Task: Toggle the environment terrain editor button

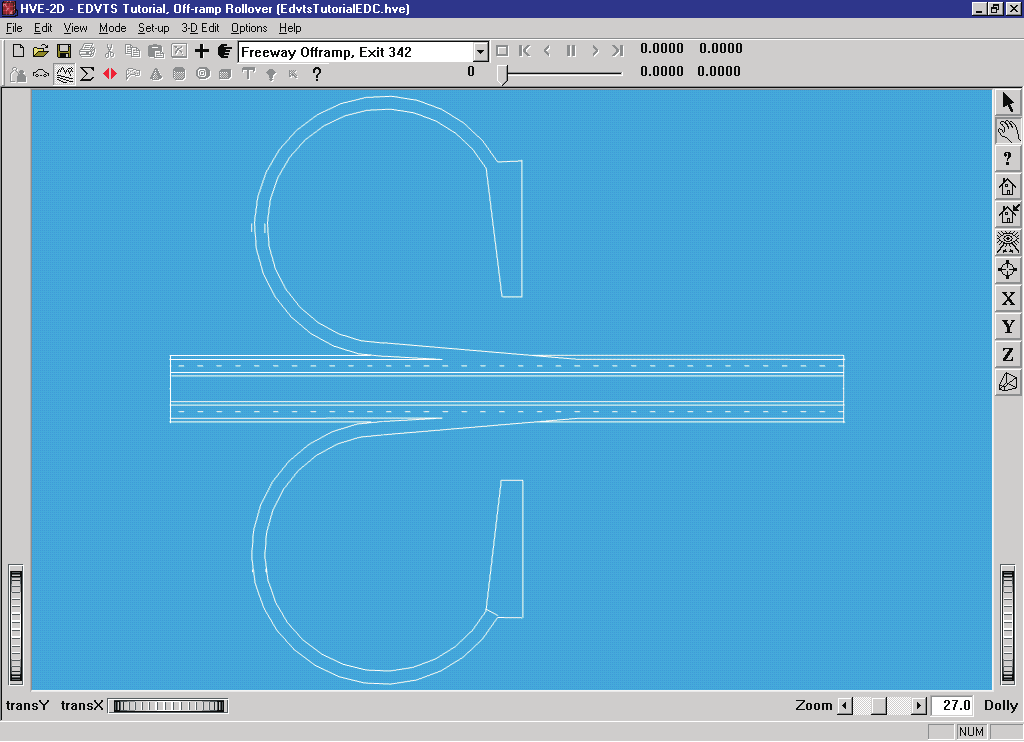Action: click(64, 74)
